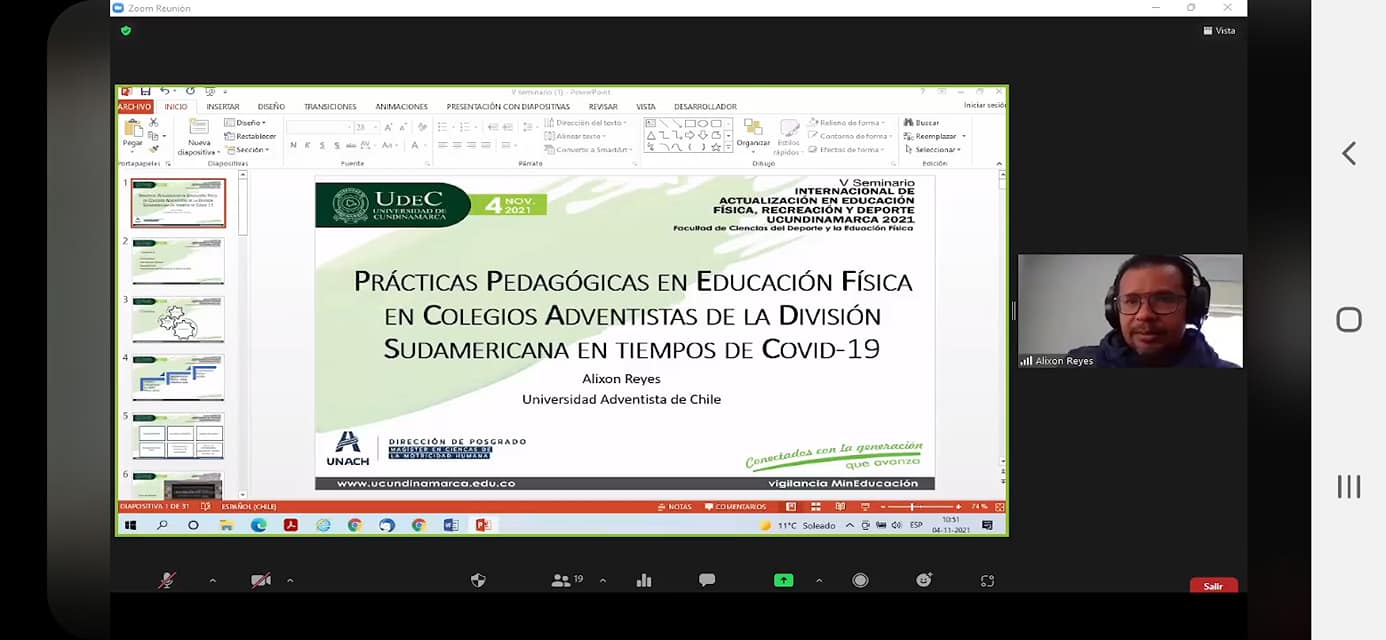Expand audio options arrow beside microphone

(x=212, y=580)
